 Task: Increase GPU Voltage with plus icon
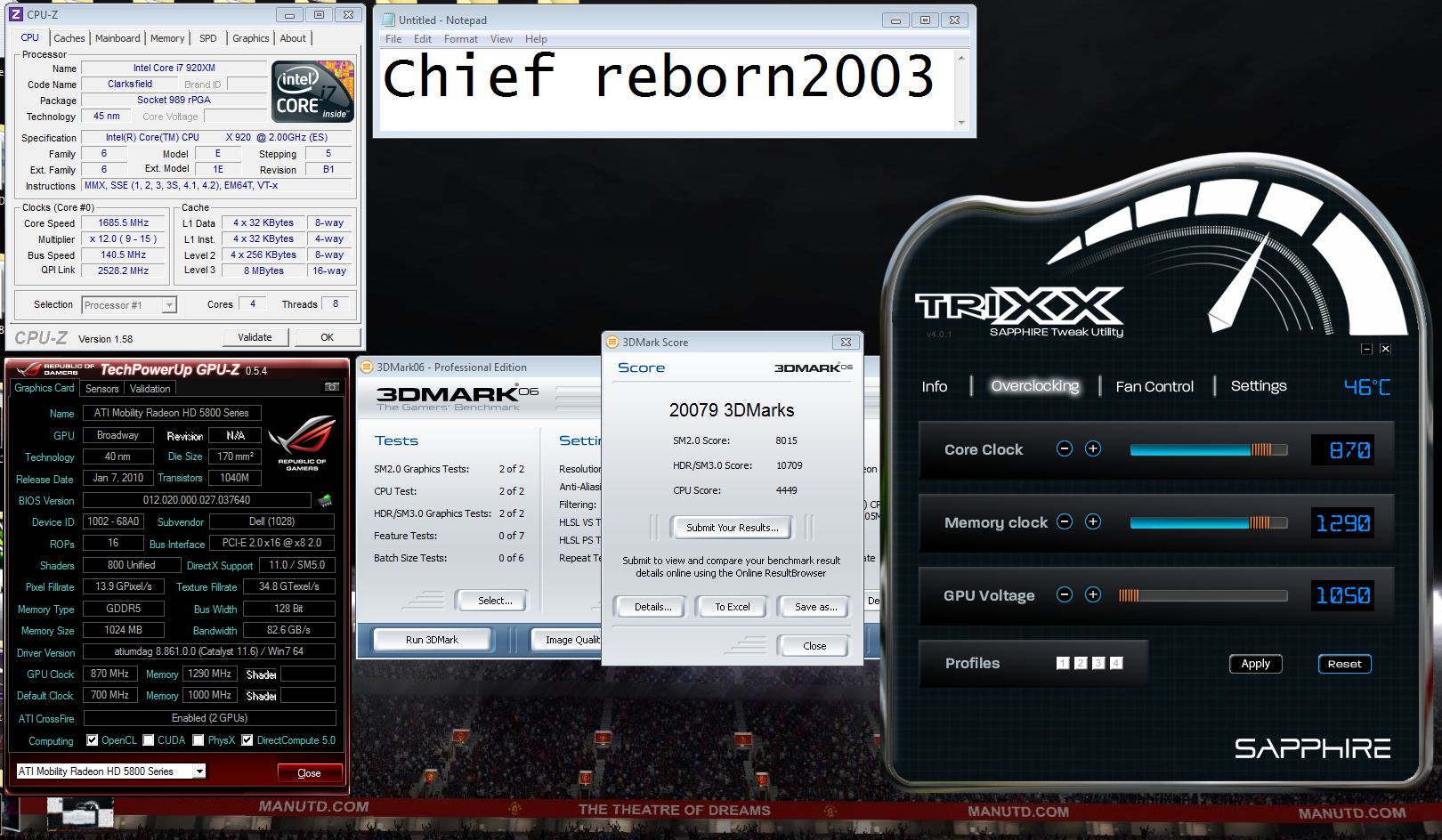[1093, 594]
